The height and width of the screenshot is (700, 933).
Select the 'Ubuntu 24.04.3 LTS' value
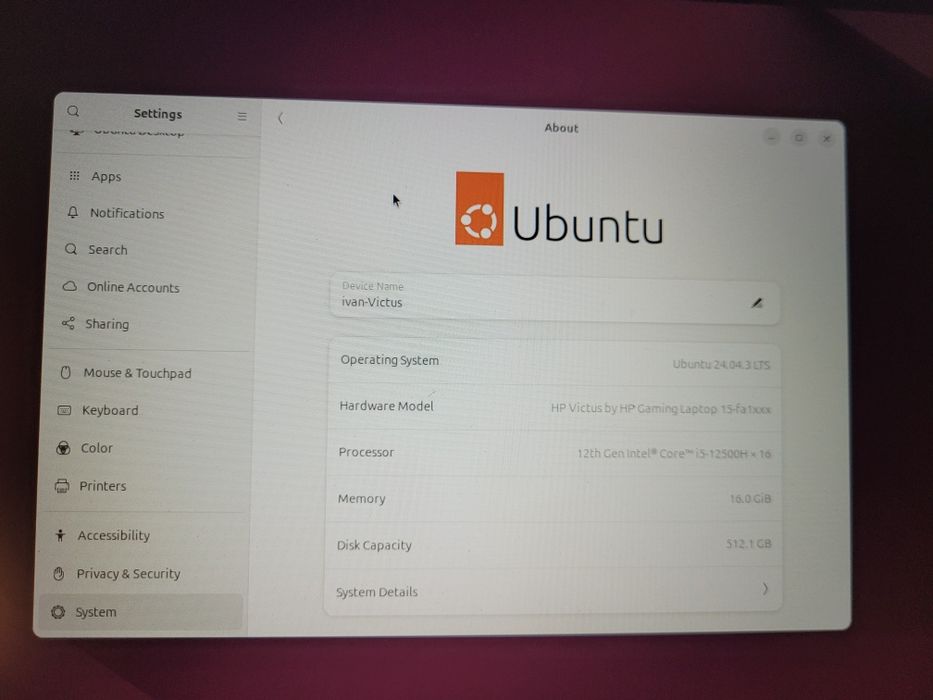point(721,364)
